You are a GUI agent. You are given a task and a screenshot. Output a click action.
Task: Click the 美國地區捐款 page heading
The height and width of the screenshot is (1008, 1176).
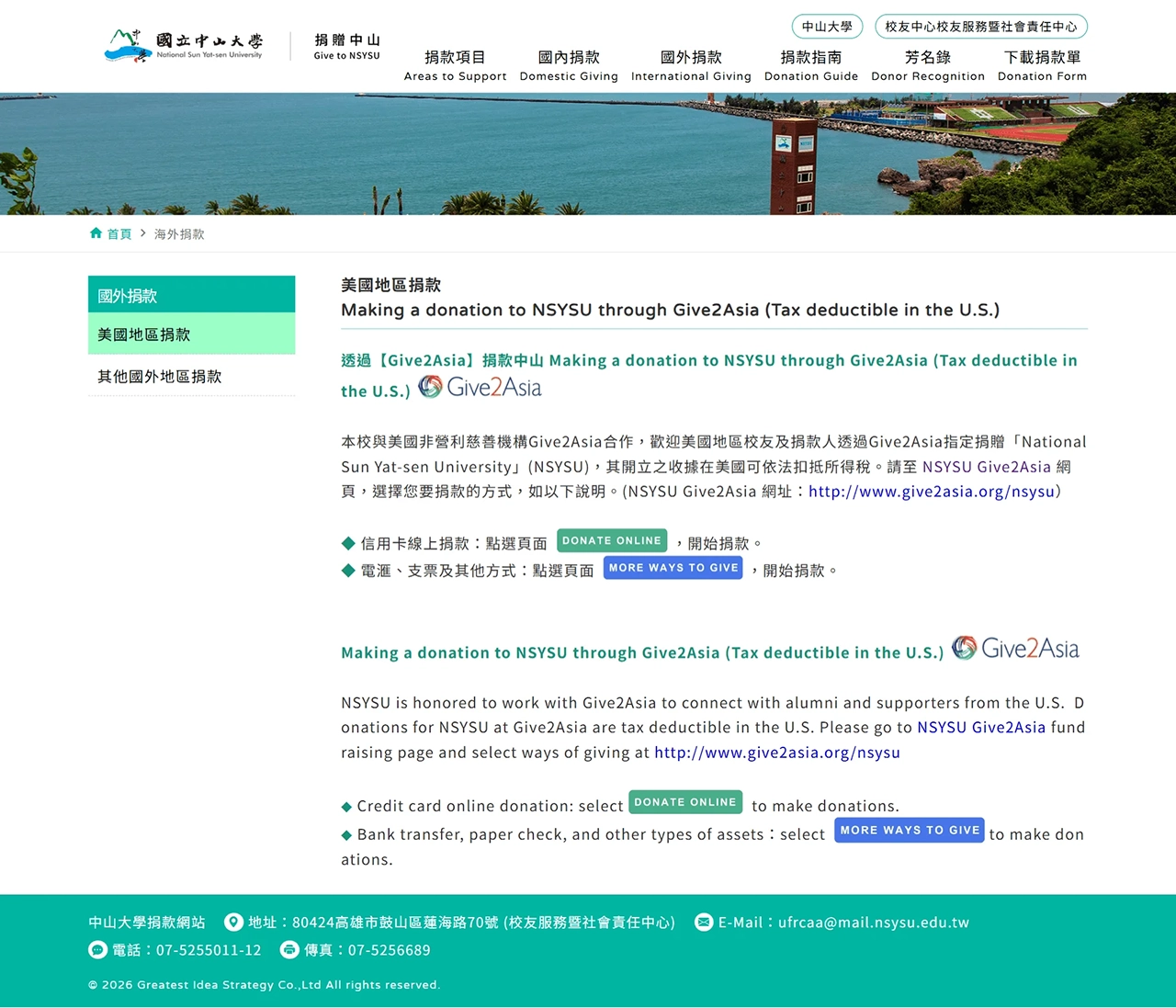pyautogui.click(x=391, y=285)
